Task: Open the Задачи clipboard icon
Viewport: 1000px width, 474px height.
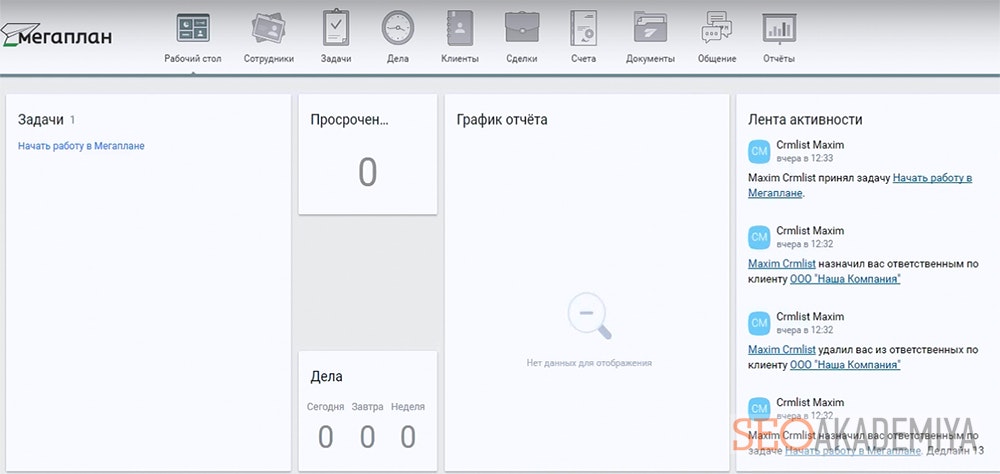Action: (336, 27)
